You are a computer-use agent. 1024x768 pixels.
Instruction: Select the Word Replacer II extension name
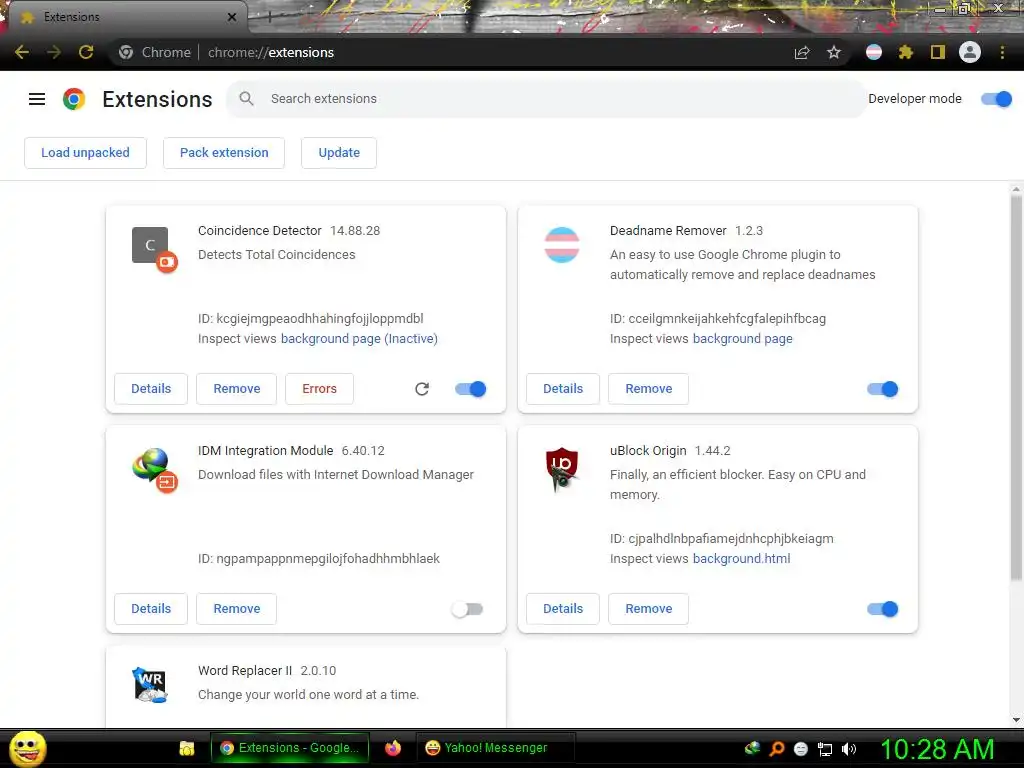245,671
